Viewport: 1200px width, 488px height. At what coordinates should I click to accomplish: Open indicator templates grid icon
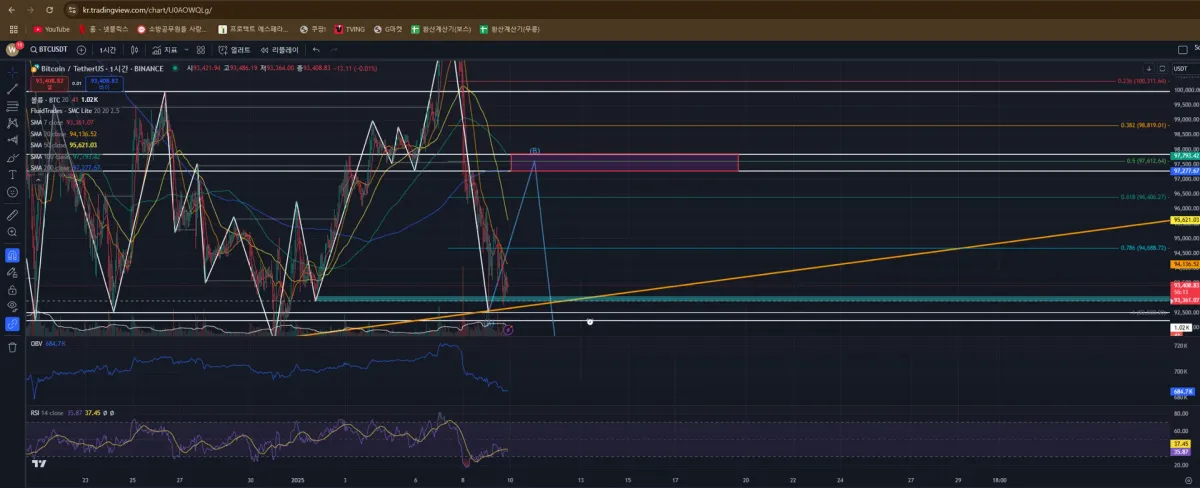pyautogui.click(x=202, y=49)
